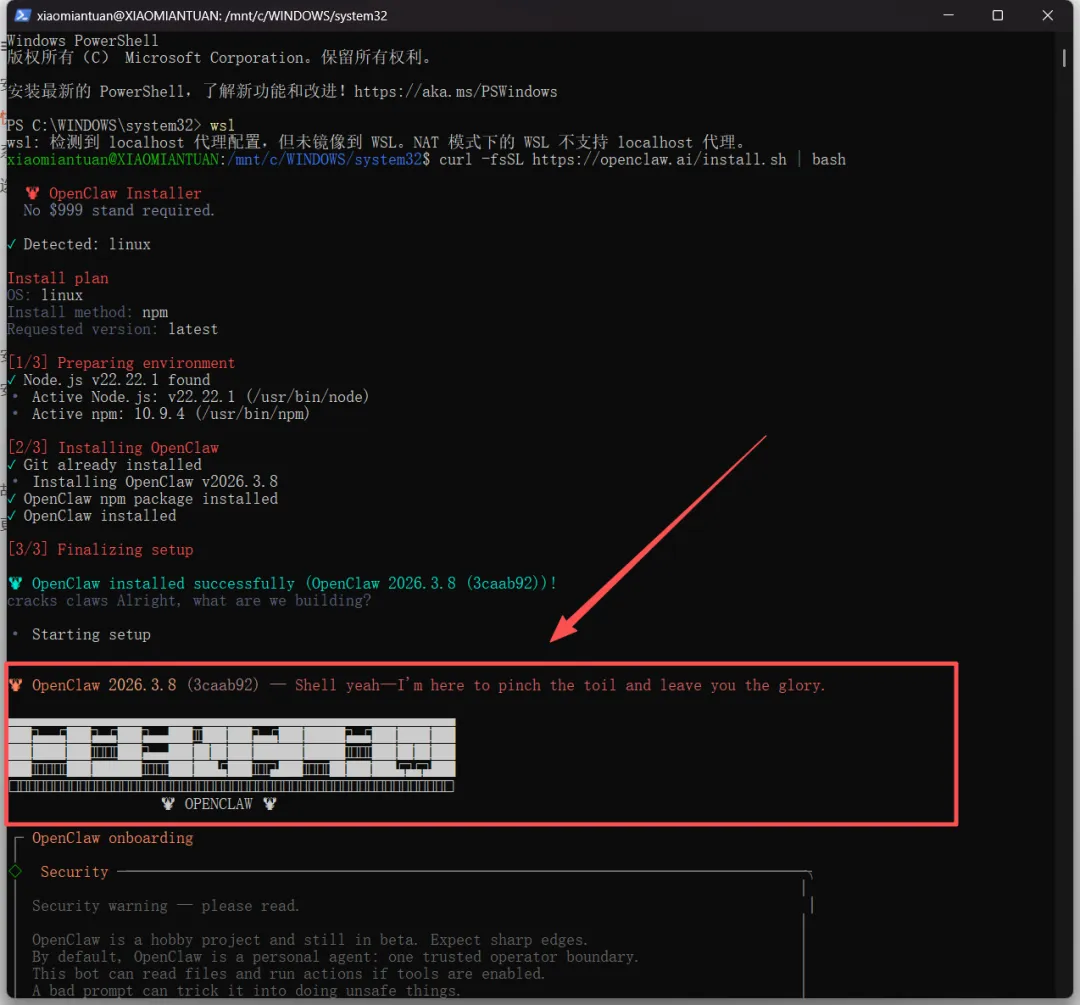Click 'Install method: npm' line
Viewport: 1080px width, 1005px height.
coord(87,312)
